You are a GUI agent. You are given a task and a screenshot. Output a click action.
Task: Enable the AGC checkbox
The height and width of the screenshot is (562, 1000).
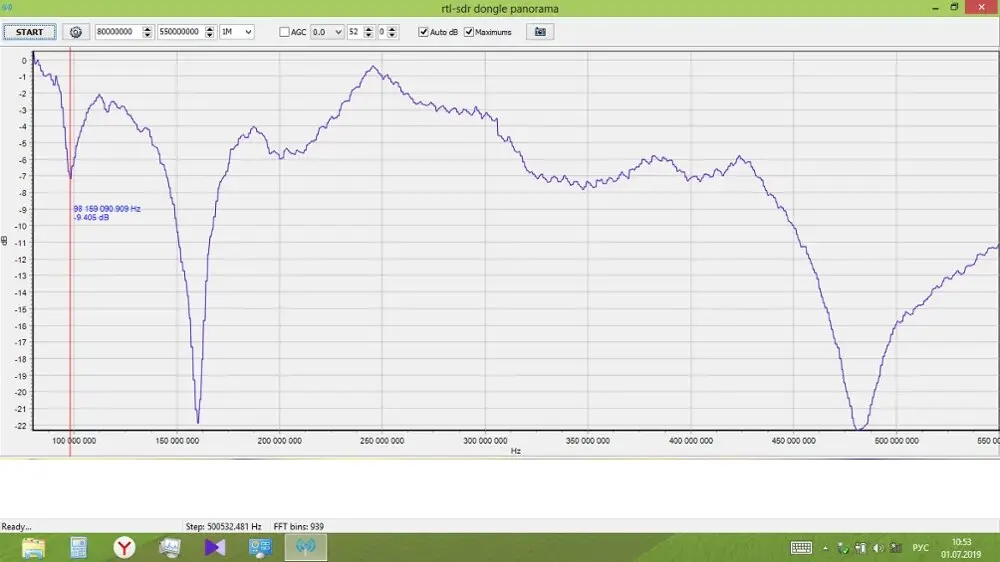(x=284, y=32)
